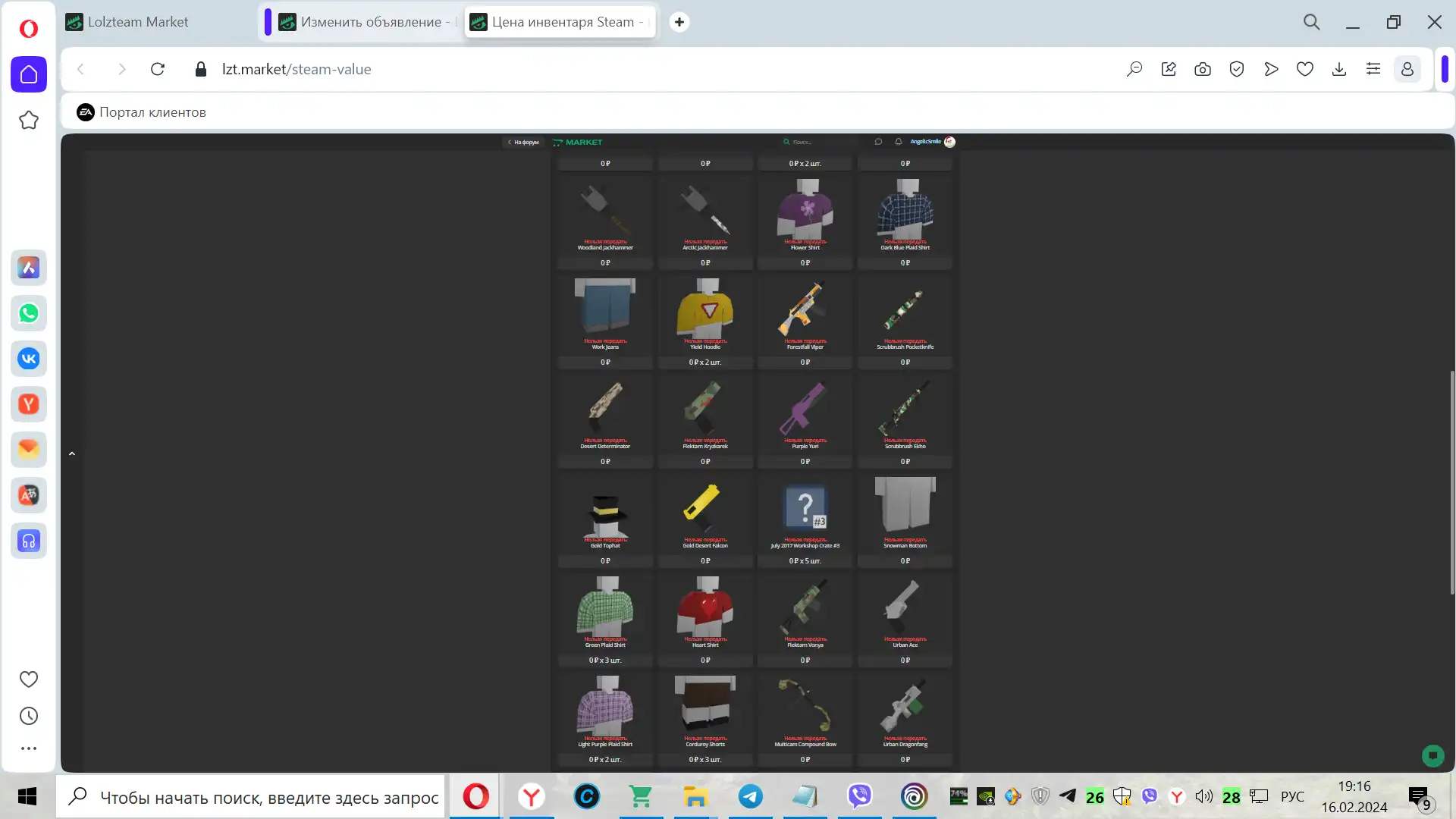Click the page vertical scrollbar
The height and width of the screenshot is (819, 1456).
1451,482
